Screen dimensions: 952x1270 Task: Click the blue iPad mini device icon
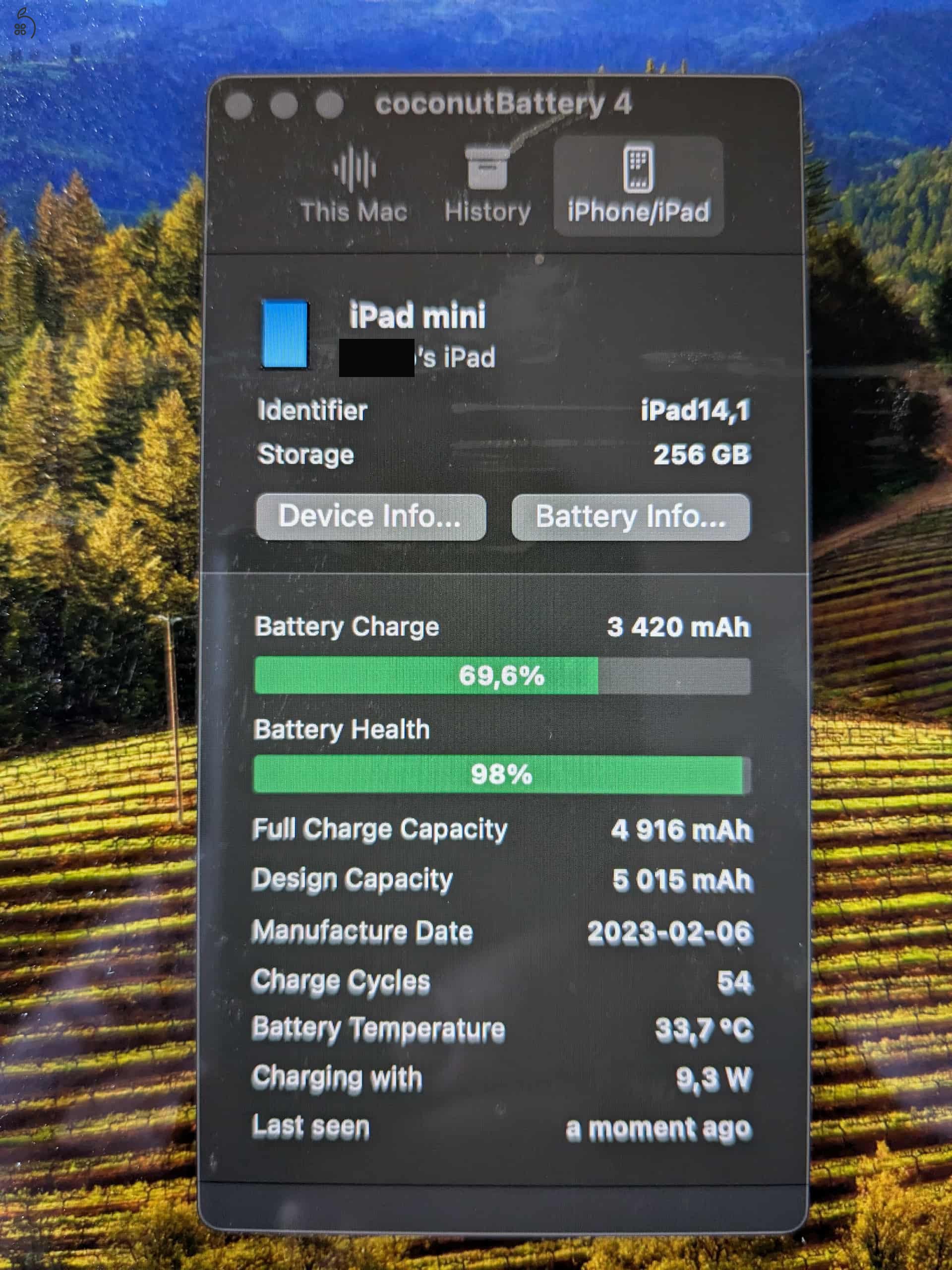(x=285, y=334)
